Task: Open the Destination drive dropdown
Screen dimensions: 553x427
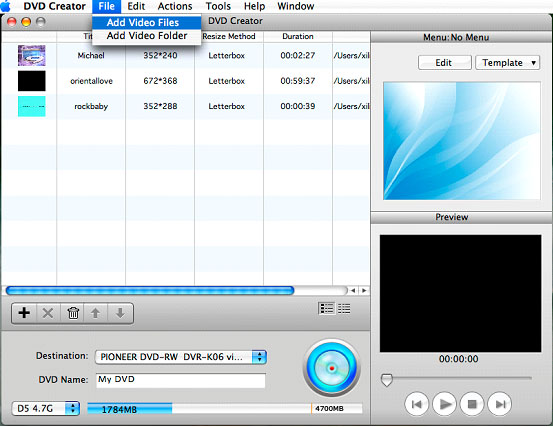Action: tap(181, 357)
